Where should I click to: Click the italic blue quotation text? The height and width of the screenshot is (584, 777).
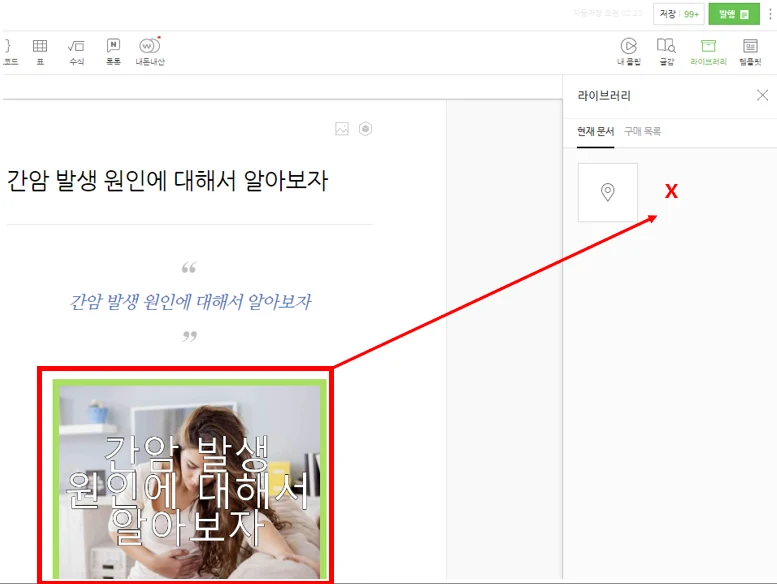[x=190, y=302]
